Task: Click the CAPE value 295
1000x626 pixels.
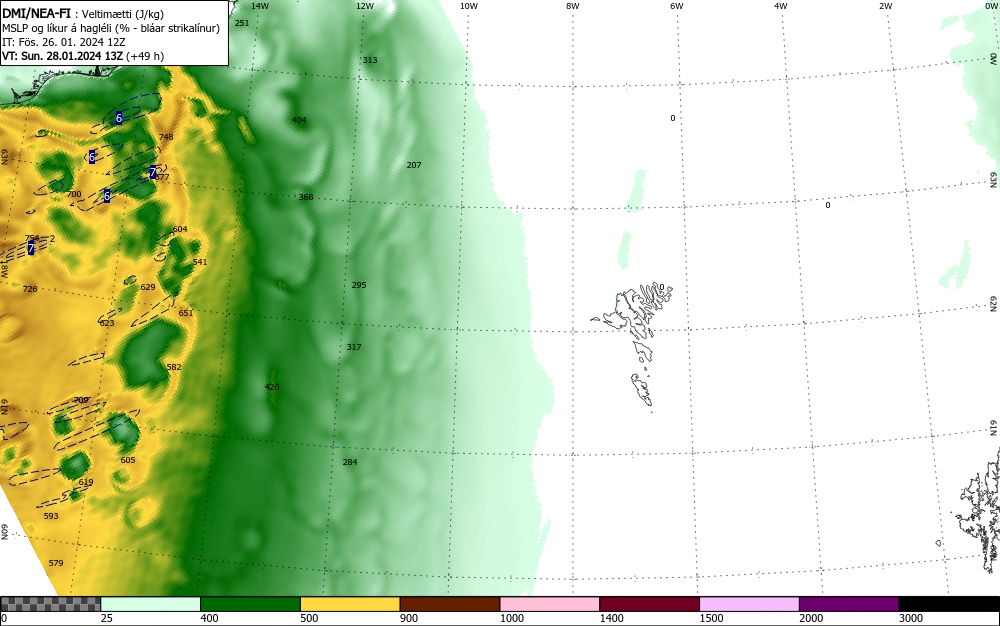Action: [359, 285]
